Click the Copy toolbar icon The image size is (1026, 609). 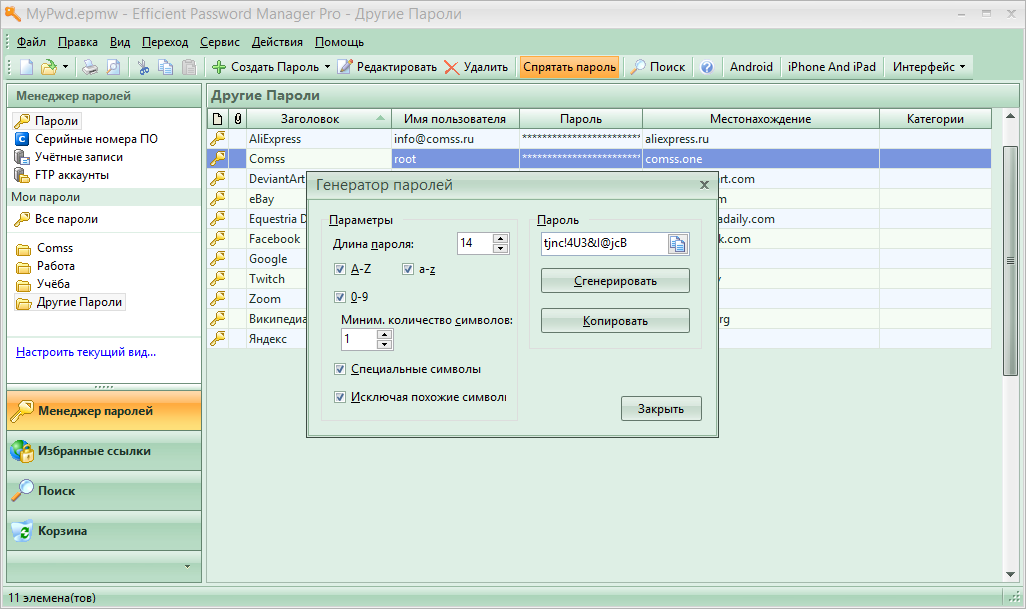[166, 67]
